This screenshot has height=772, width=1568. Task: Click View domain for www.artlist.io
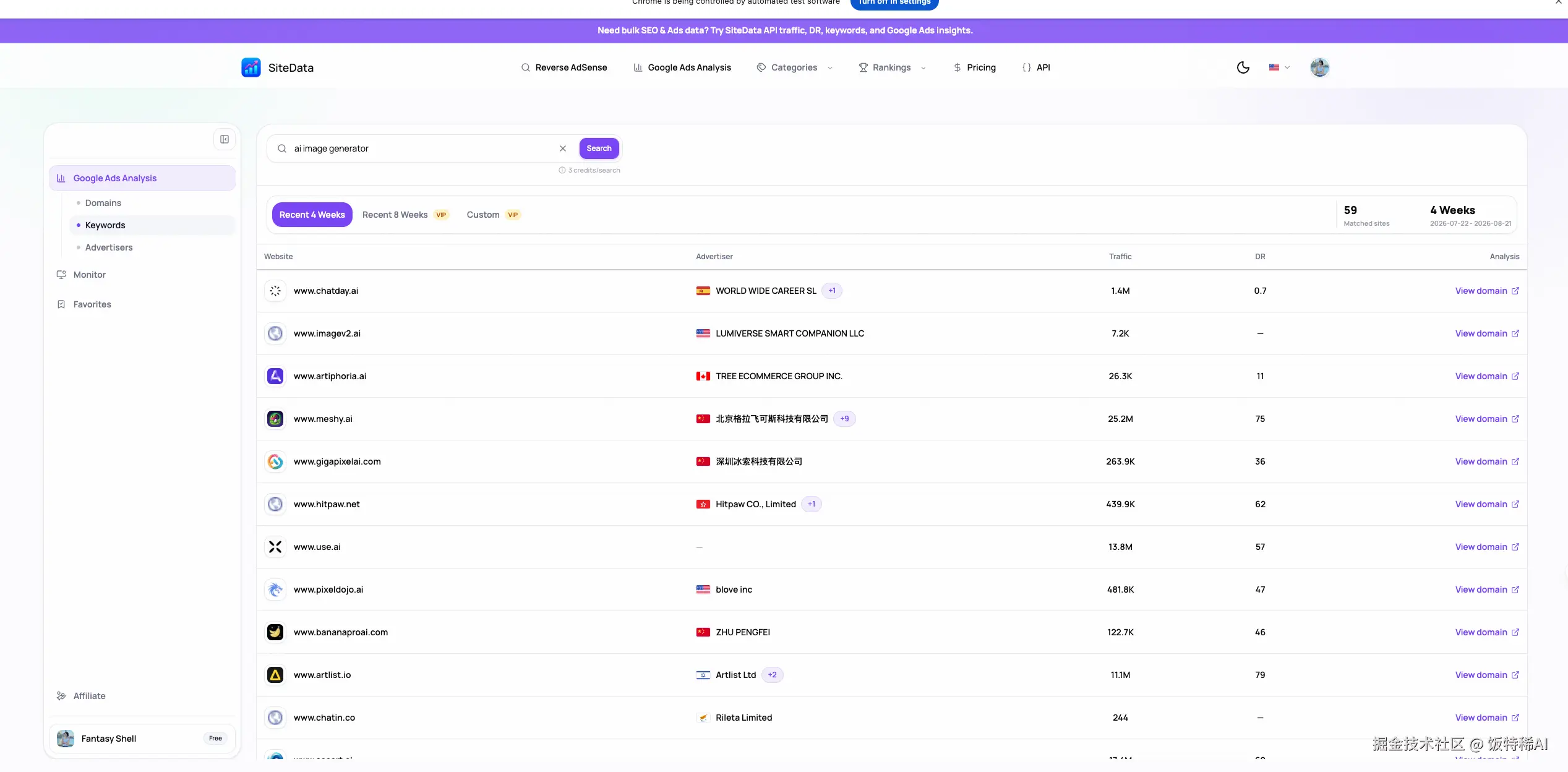click(x=1487, y=675)
